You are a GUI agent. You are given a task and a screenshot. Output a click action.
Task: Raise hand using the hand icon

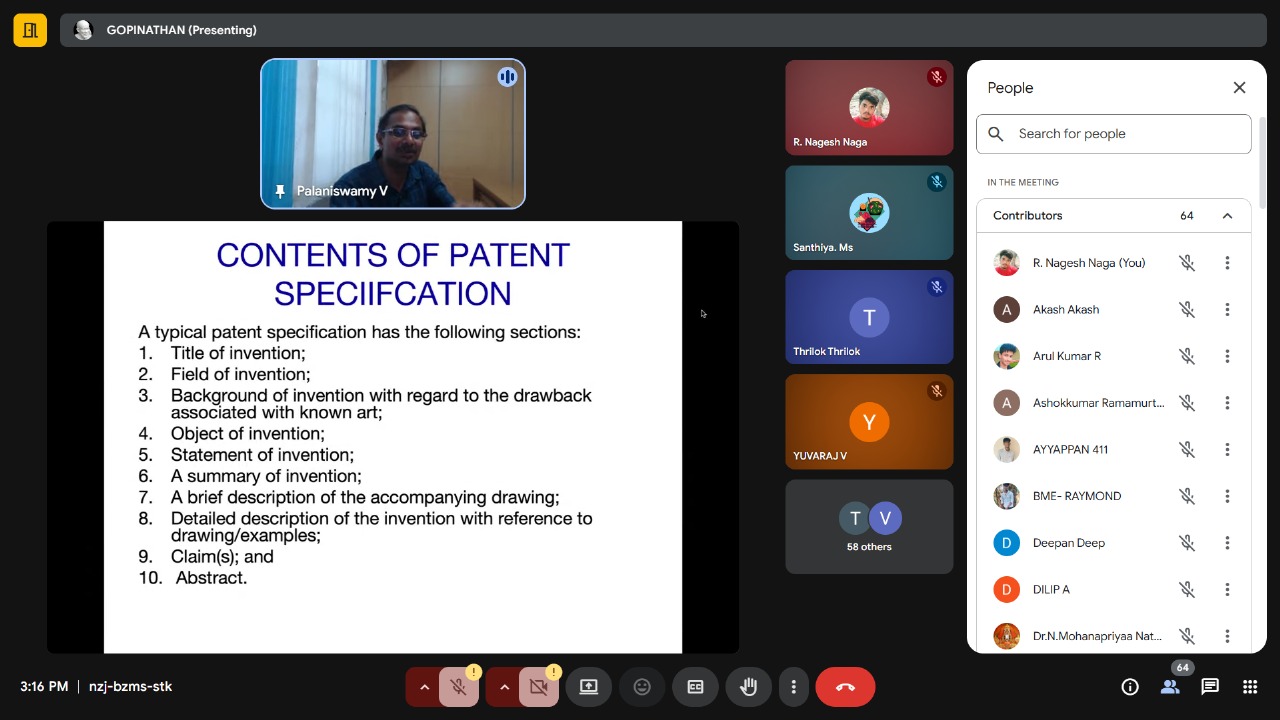point(748,687)
